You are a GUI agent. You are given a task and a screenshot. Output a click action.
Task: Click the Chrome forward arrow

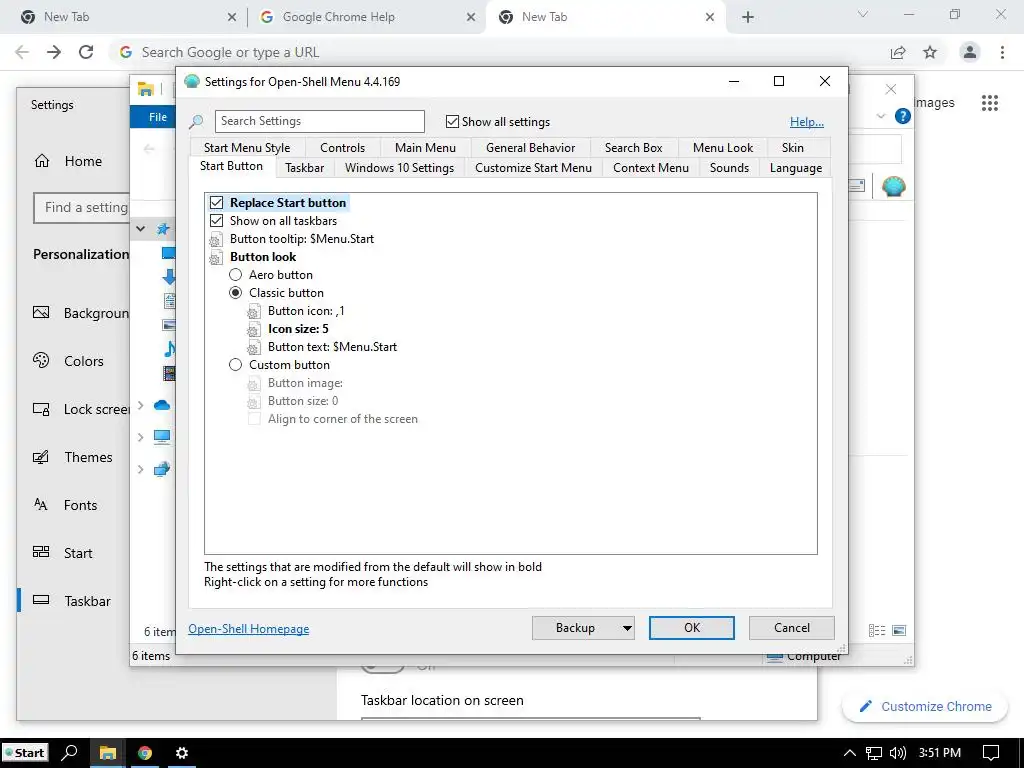[54, 52]
